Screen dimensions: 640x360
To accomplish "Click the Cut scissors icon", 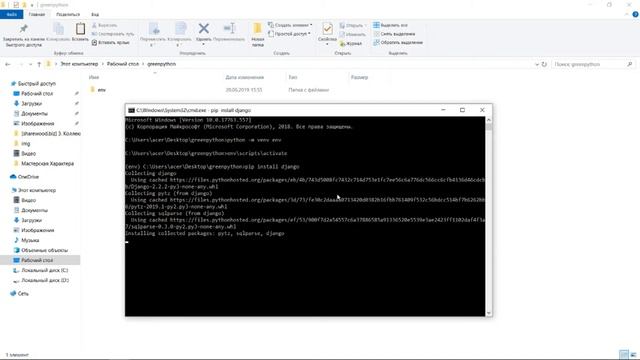I will (x=94, y=25).
